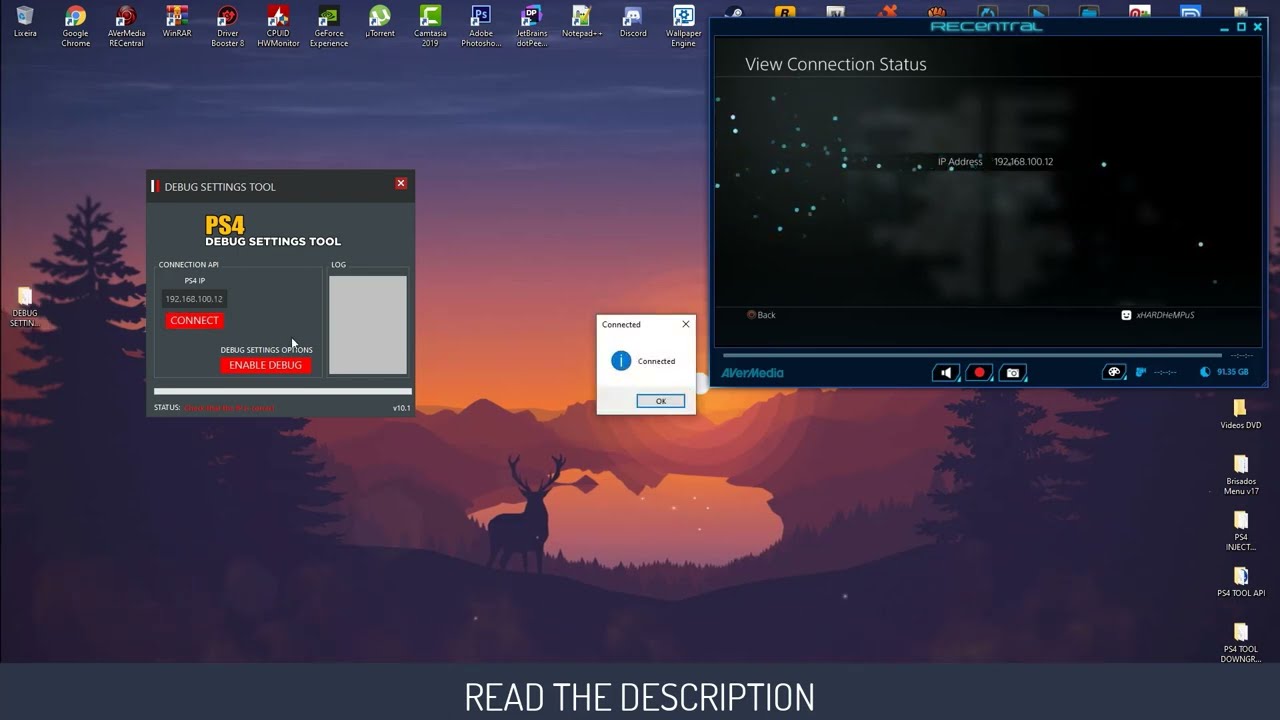Screen dimensions: 1280x720
Task: Select the Adobe Photoshop desktop icon
Action: coord(481,26)
